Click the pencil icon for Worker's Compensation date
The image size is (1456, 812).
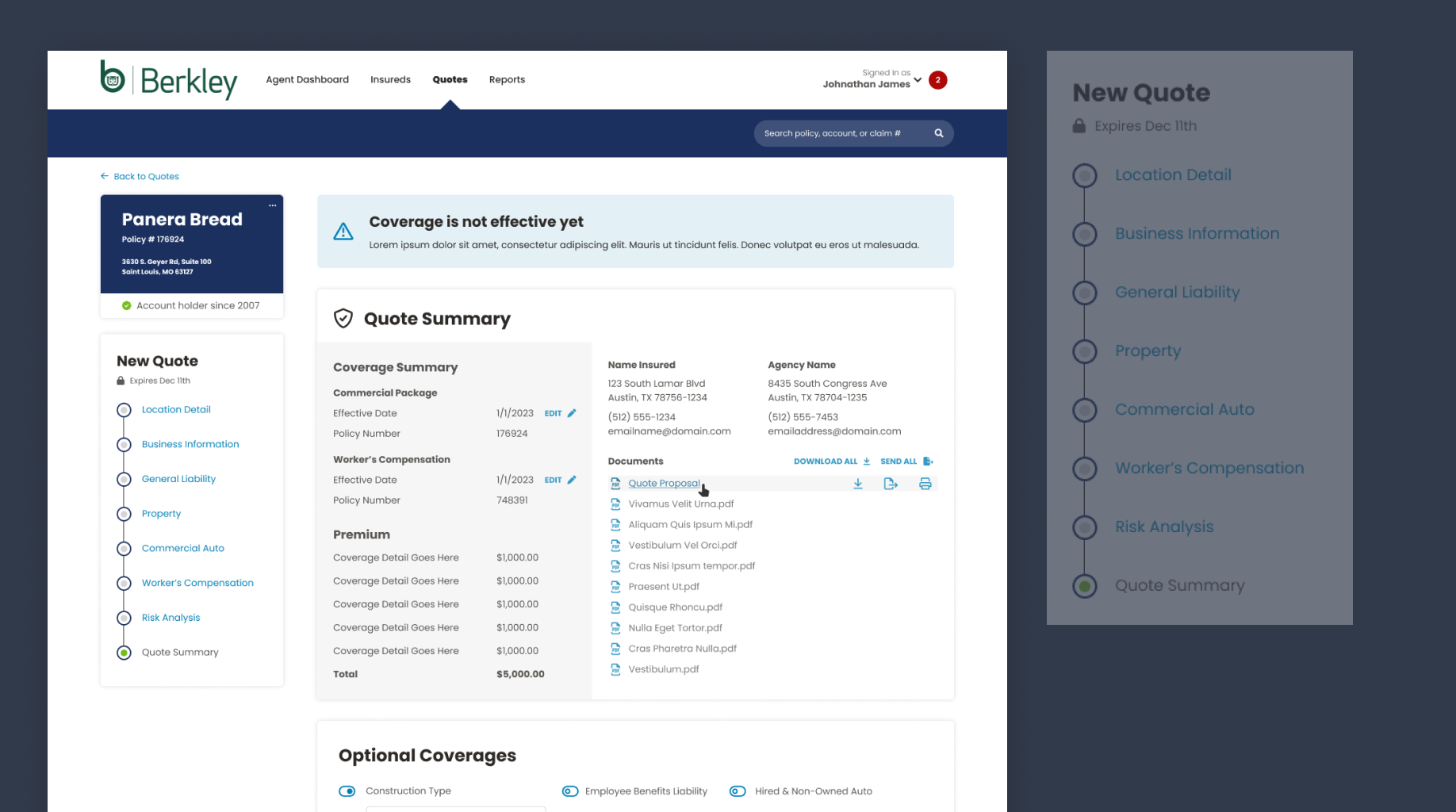pyautogui.click(x=572, y=480)
